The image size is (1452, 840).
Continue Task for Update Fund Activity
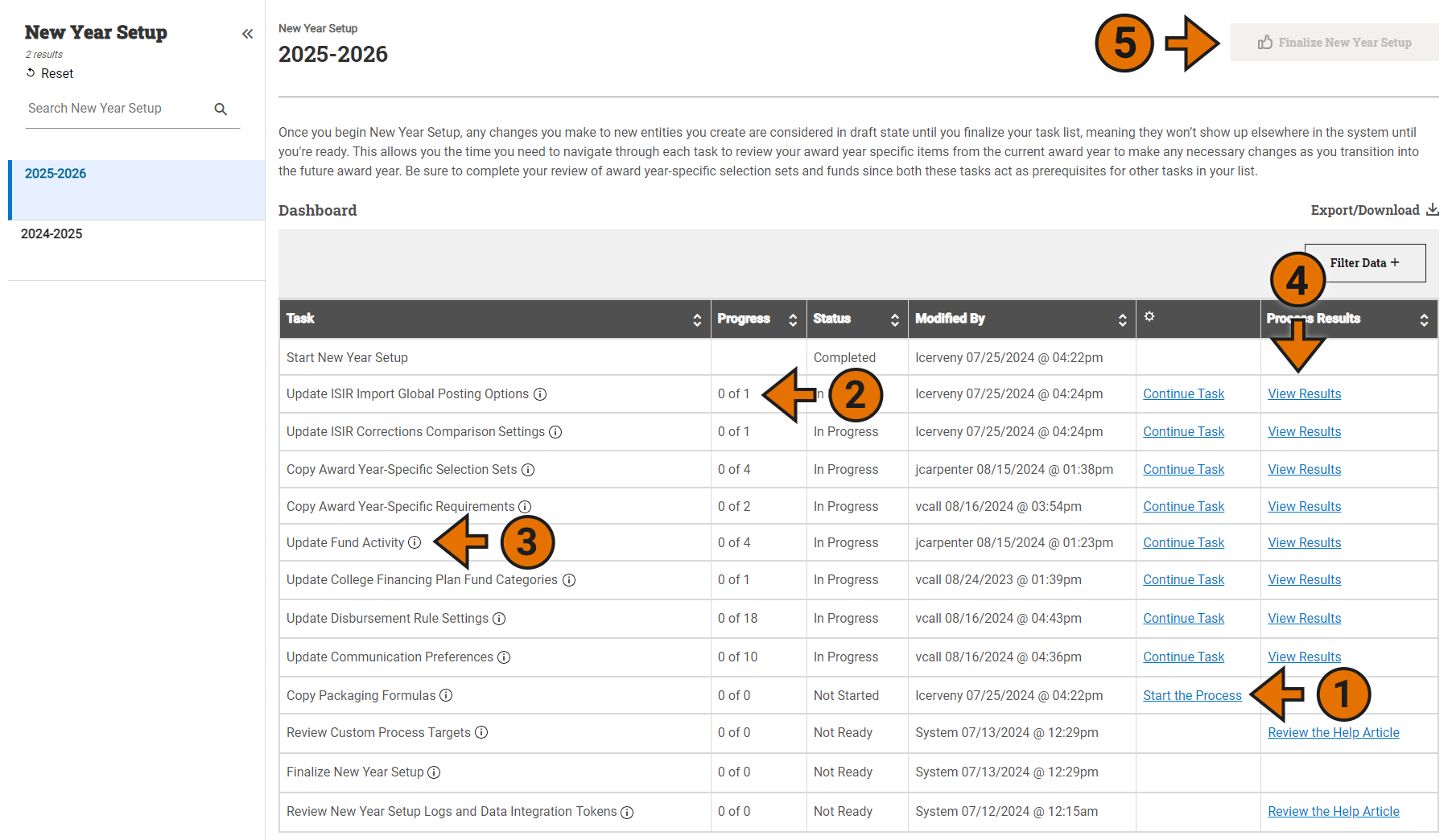[1183, 543]
